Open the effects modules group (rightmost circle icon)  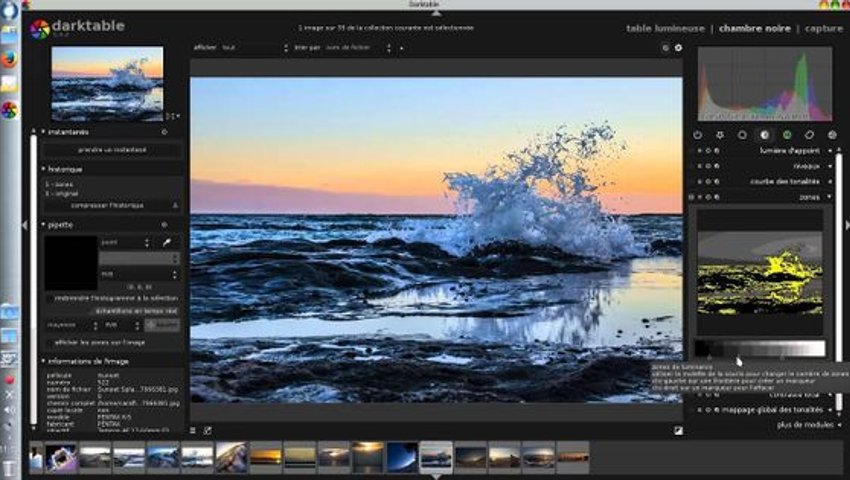pos(832,135)
